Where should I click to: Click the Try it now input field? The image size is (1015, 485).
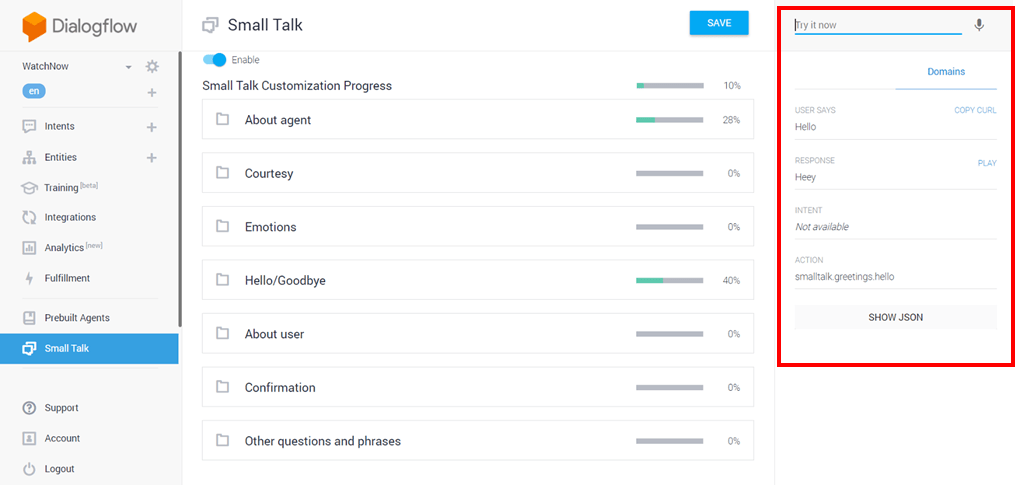(x=877, y=25)
